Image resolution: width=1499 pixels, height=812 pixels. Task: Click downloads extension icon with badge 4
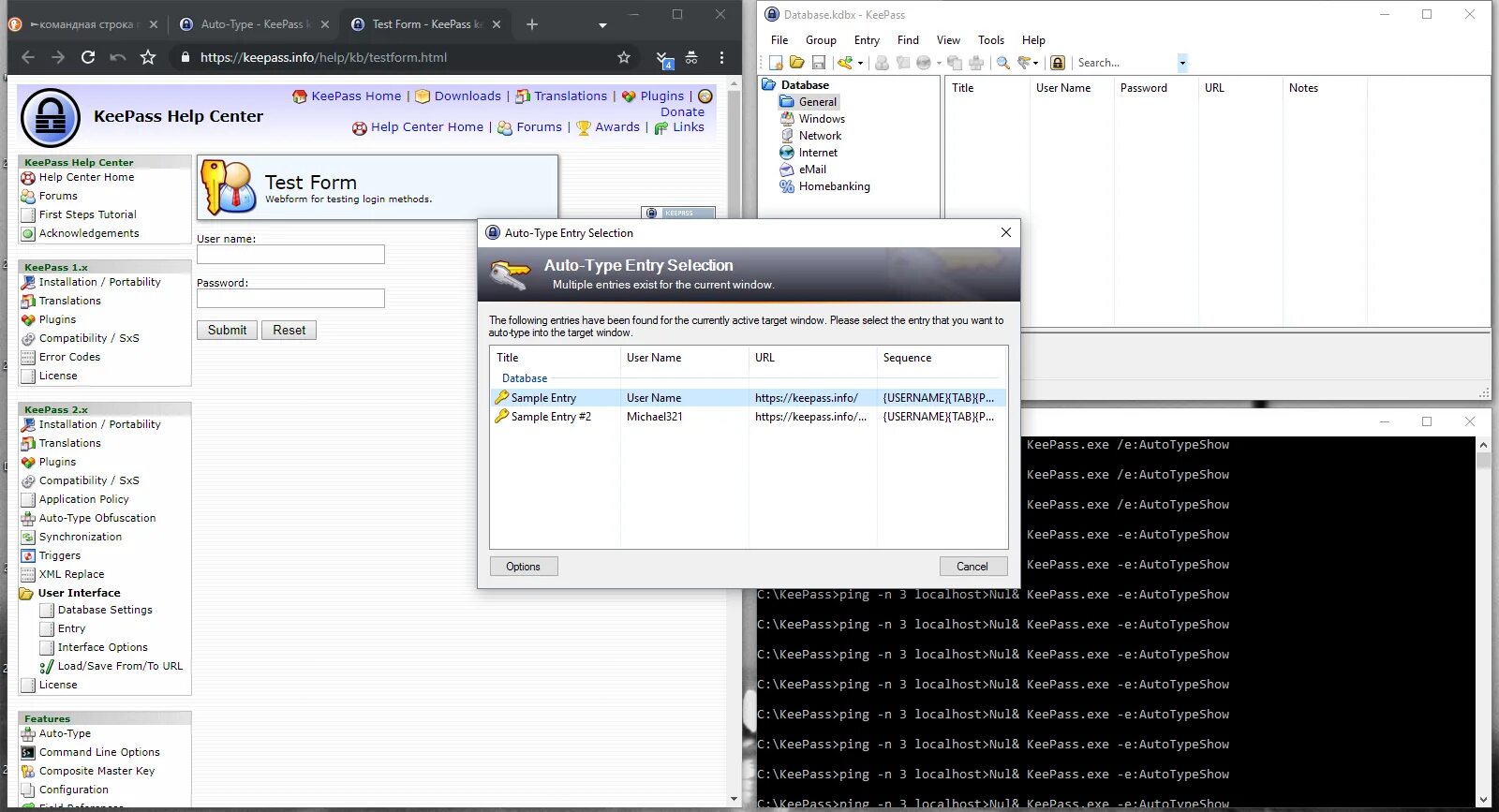click(x=663, y=59)
